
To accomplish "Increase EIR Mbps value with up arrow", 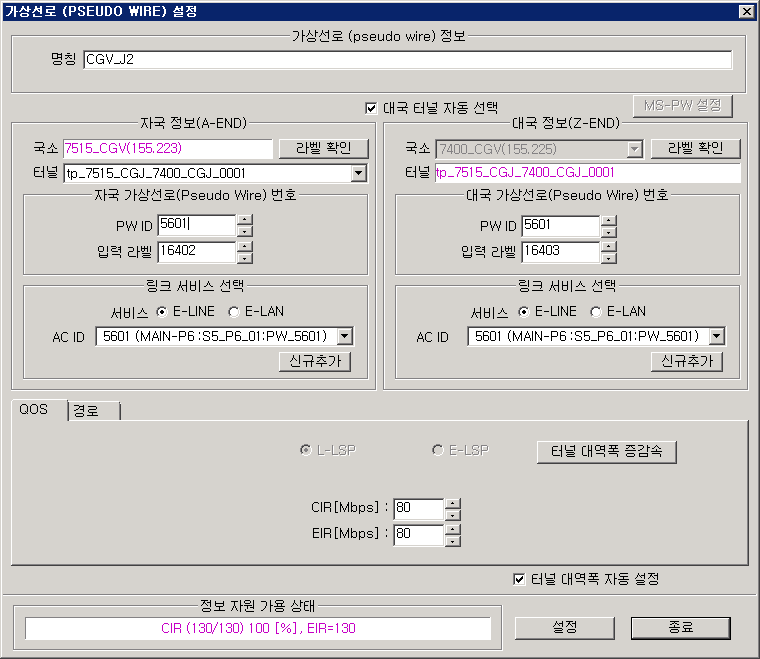I will (x=452, y=529).
